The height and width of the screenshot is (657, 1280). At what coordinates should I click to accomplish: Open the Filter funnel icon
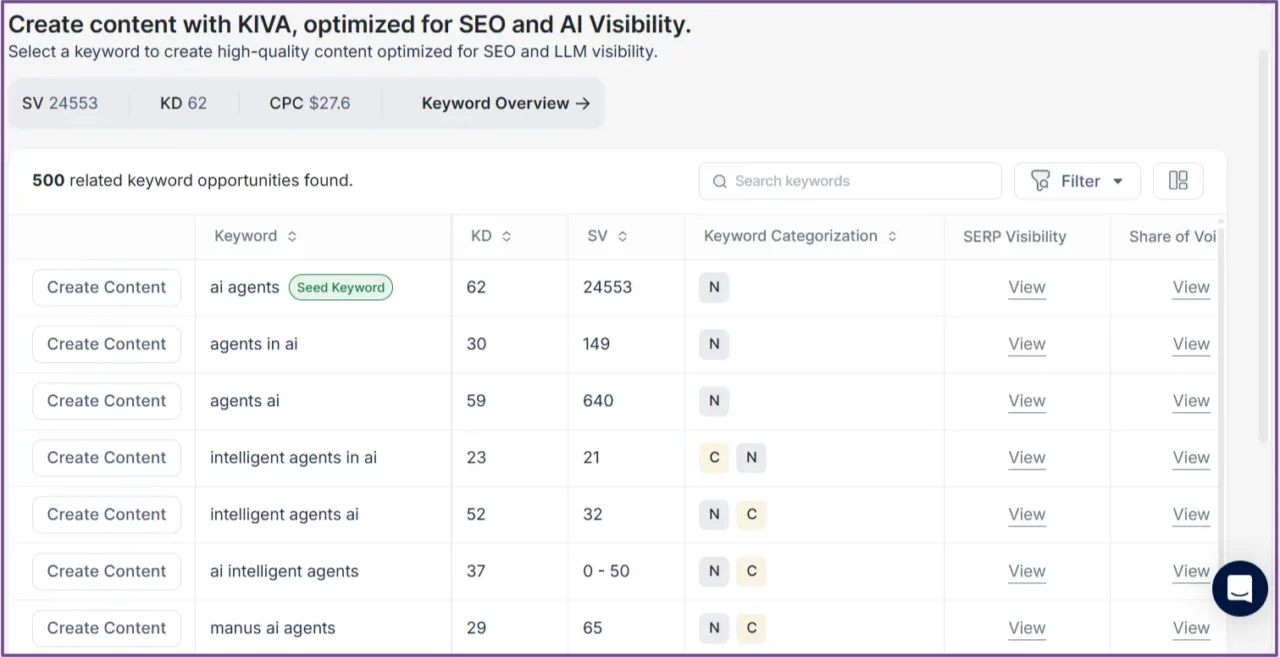(x=1042, y=181)
